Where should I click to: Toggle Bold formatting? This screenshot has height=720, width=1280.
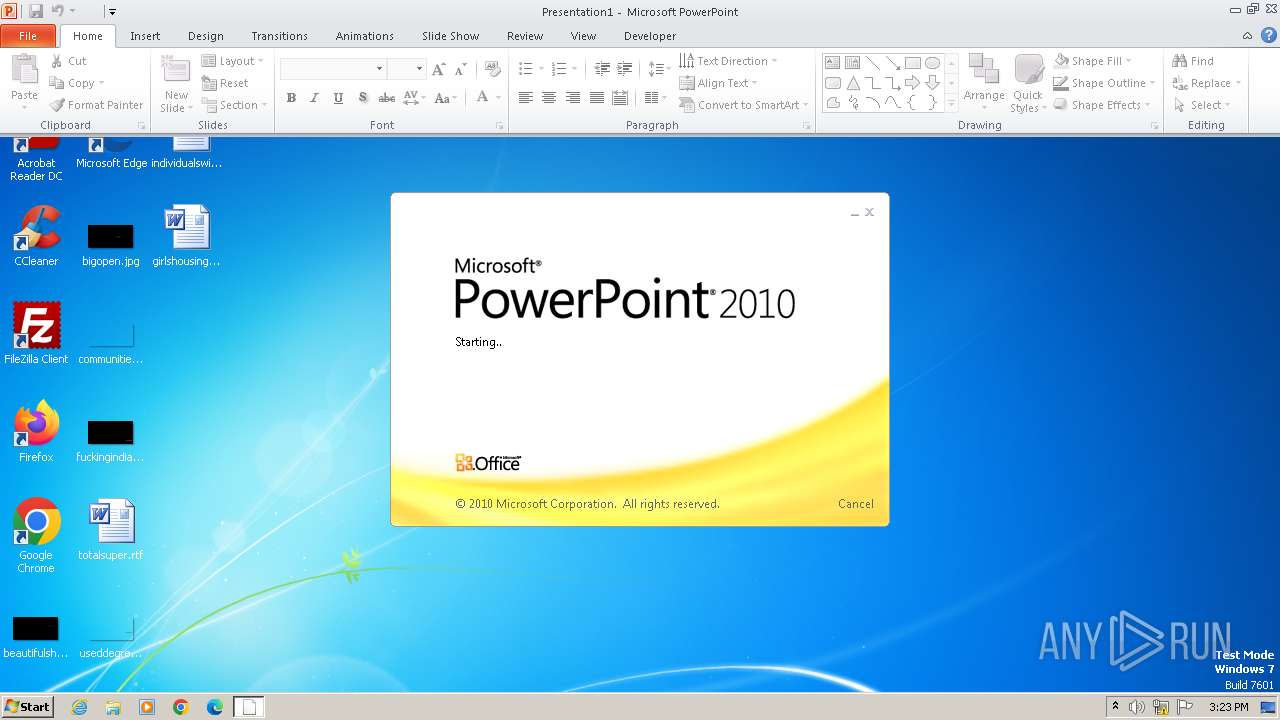(291, 98)
